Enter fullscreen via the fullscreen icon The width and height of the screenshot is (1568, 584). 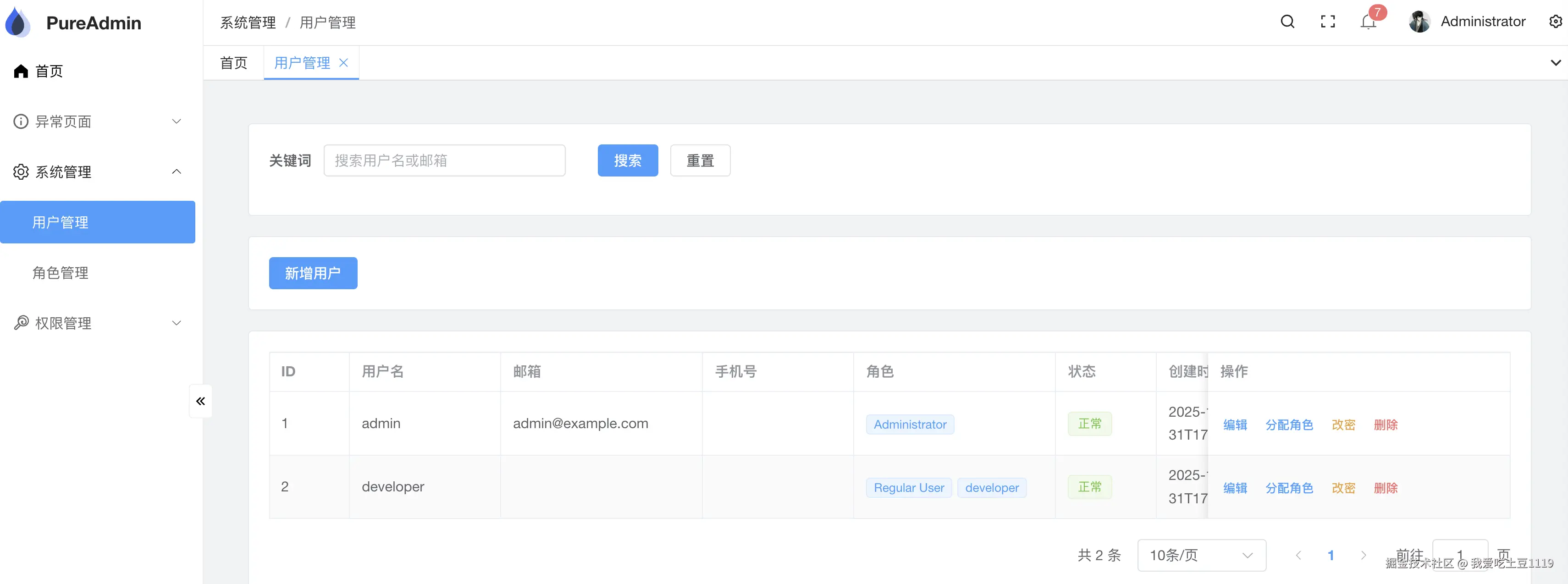[1328, 21]
